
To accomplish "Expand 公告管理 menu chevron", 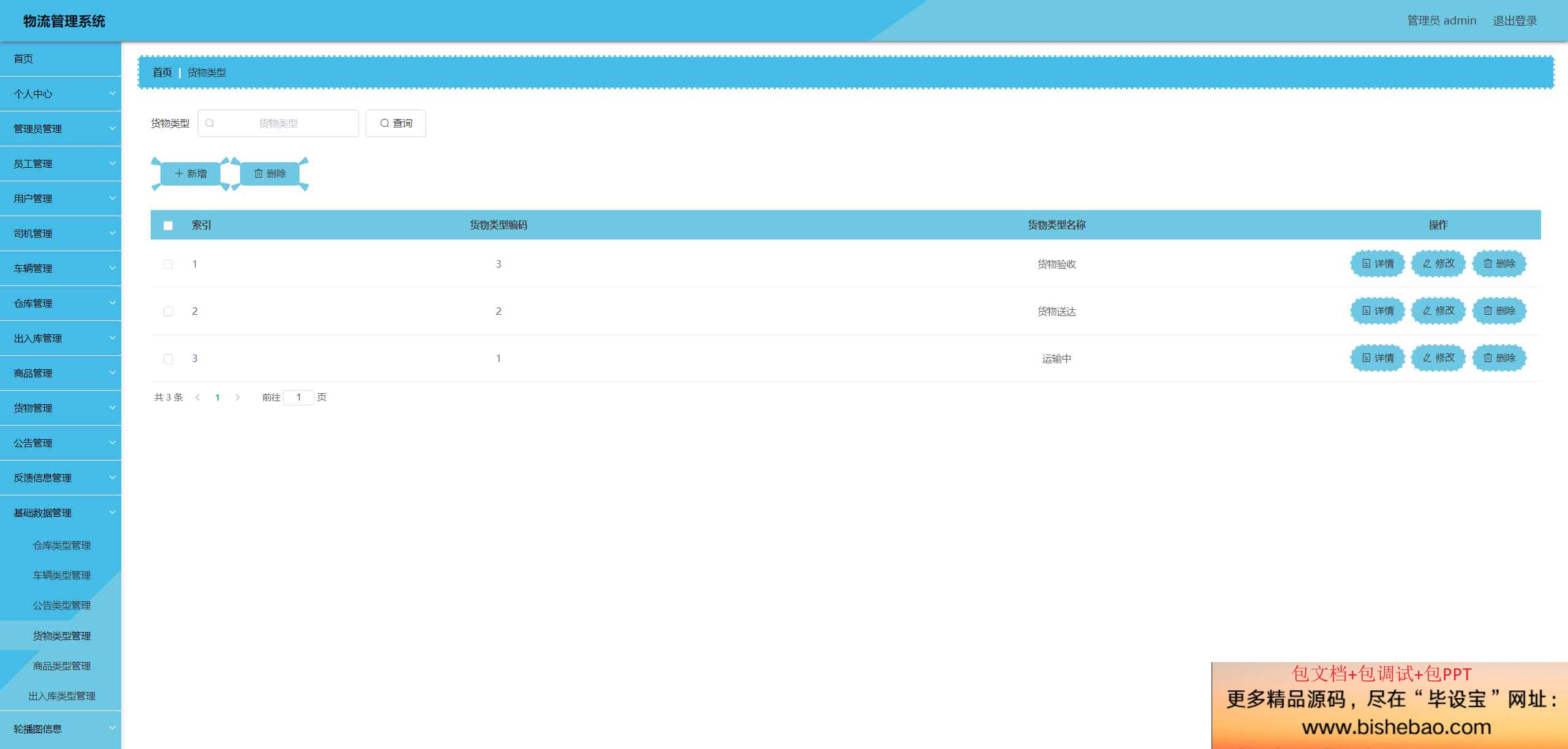I will tap(112, 443).
